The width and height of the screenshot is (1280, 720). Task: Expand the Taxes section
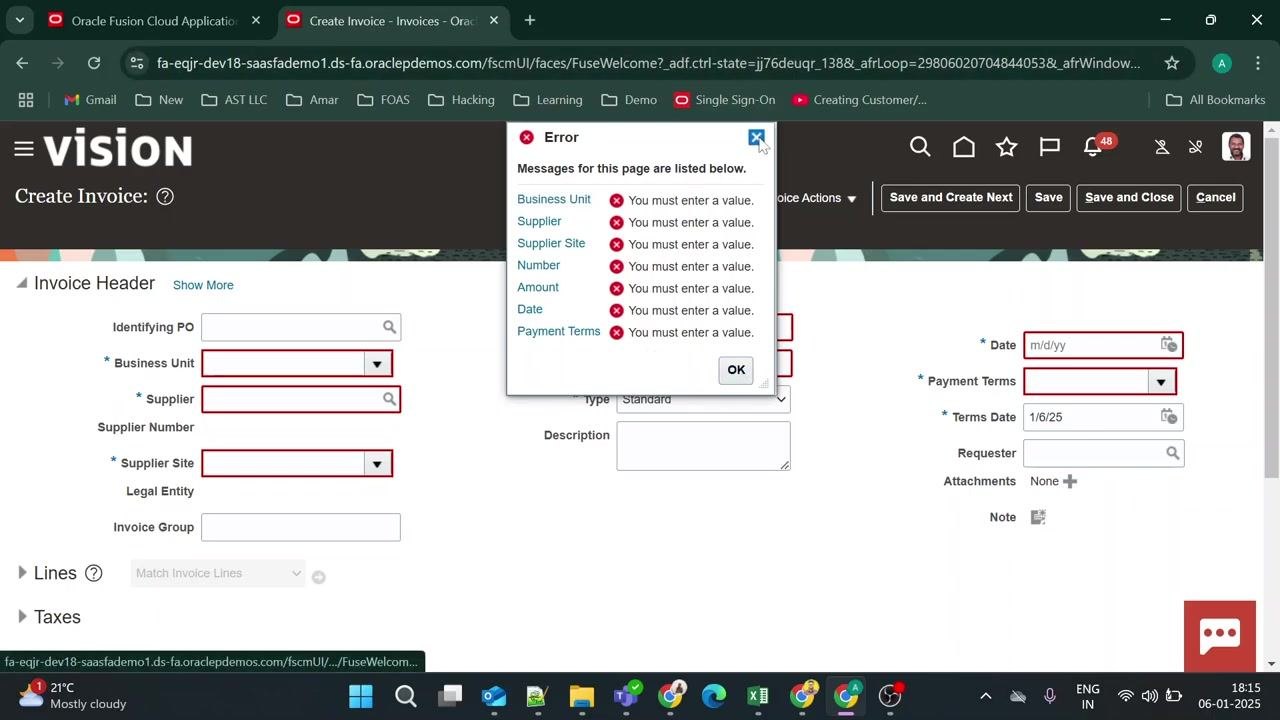pyautogui.click(x=22, y=617)
